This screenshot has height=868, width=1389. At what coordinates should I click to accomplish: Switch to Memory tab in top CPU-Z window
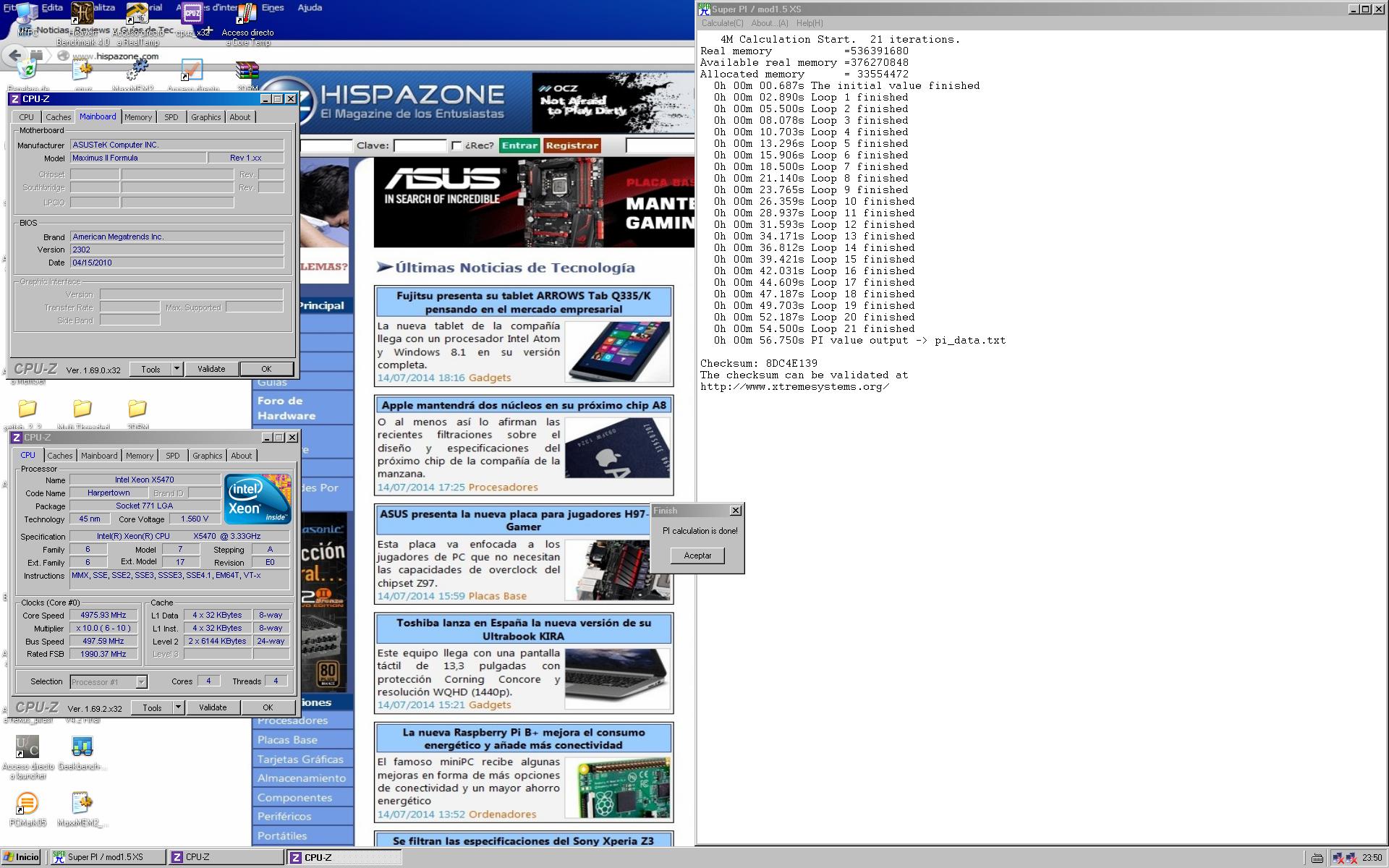137,117
